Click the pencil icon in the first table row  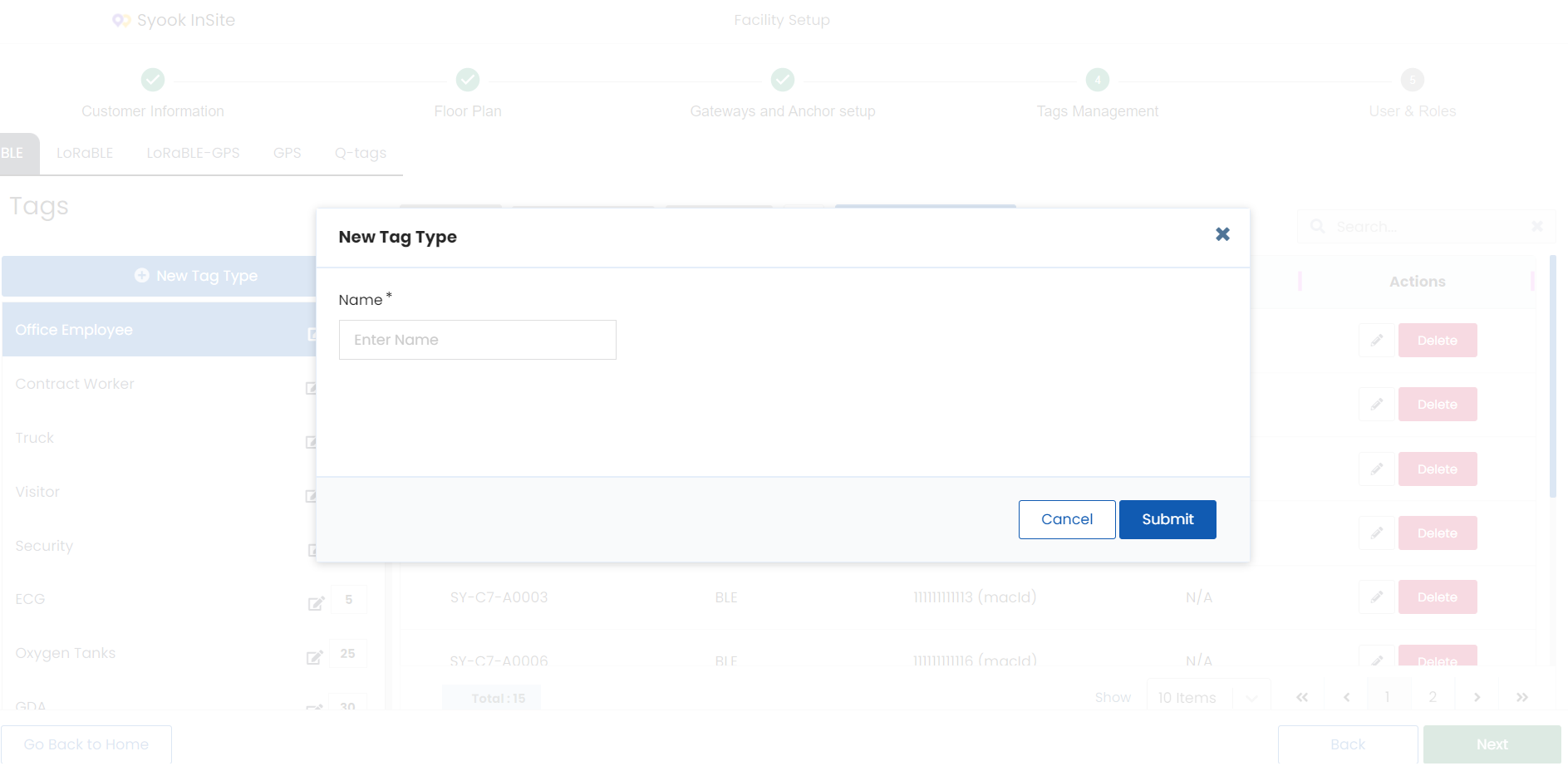click(1377, 340)
